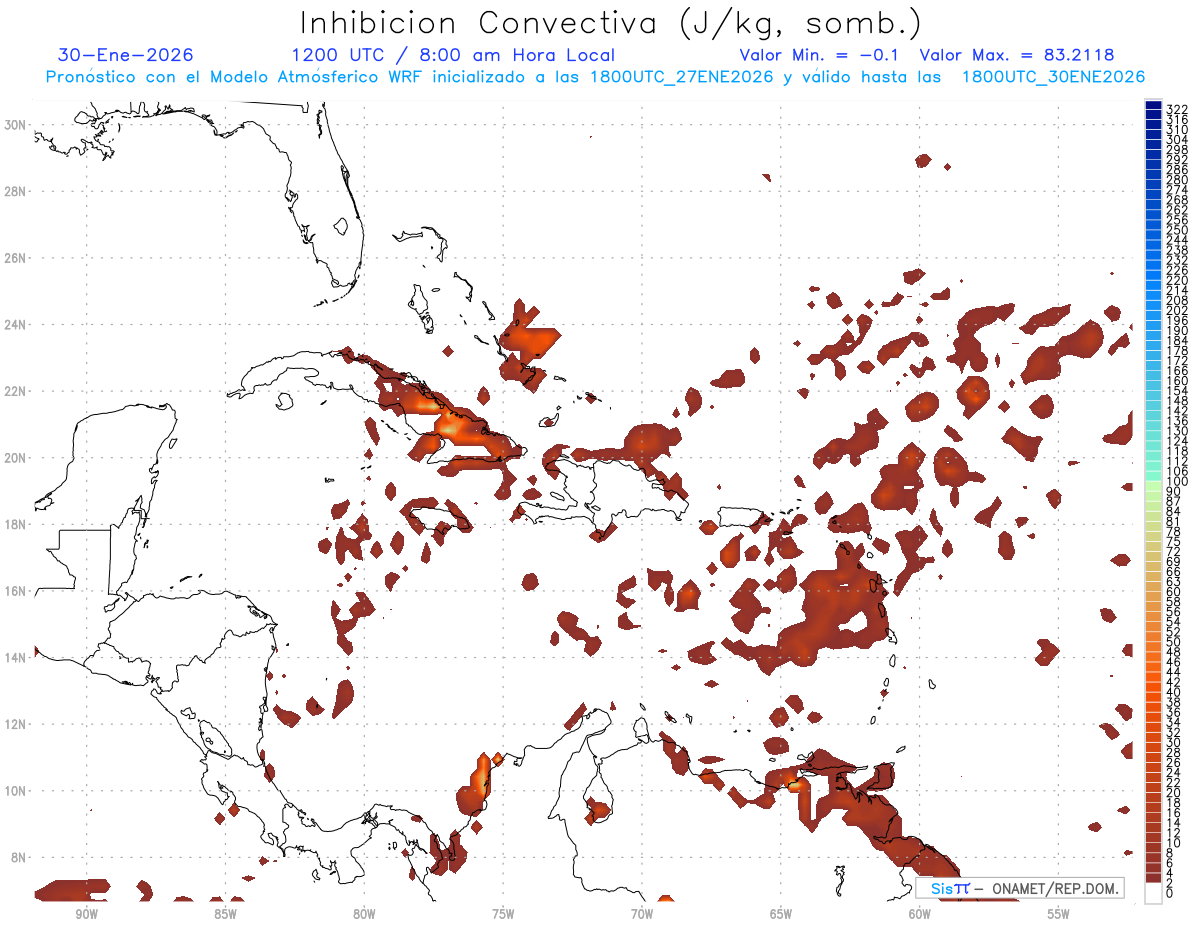Click the '55W' longitude label
Viewport: 1200px width, 927px height.
point(1059,914)
